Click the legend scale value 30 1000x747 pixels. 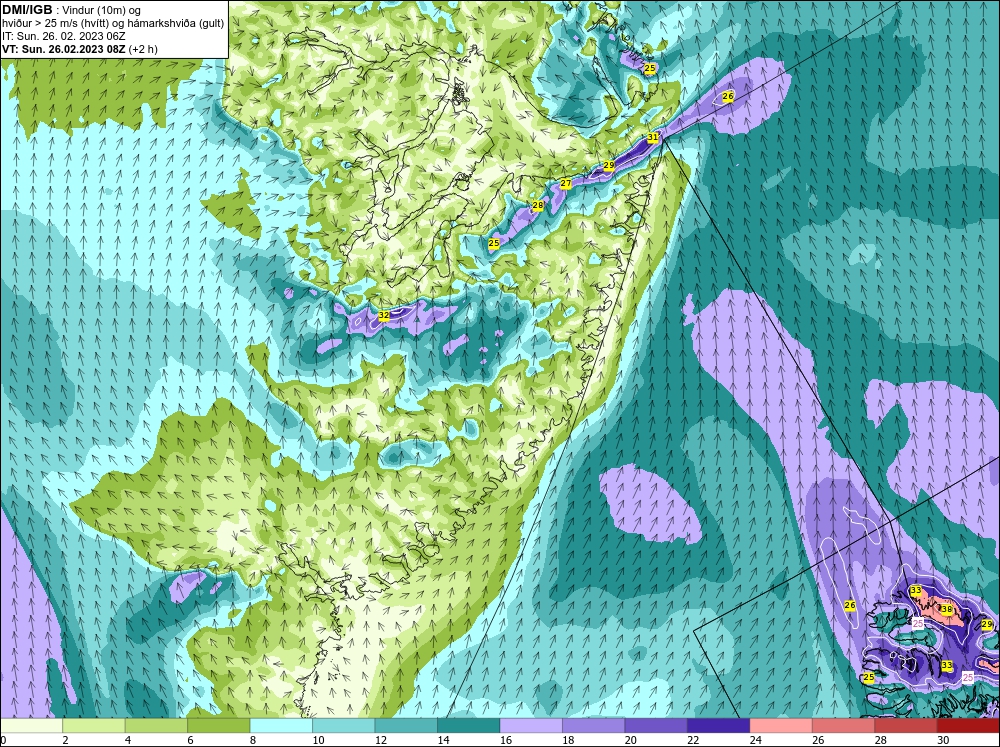click(943, 740)
